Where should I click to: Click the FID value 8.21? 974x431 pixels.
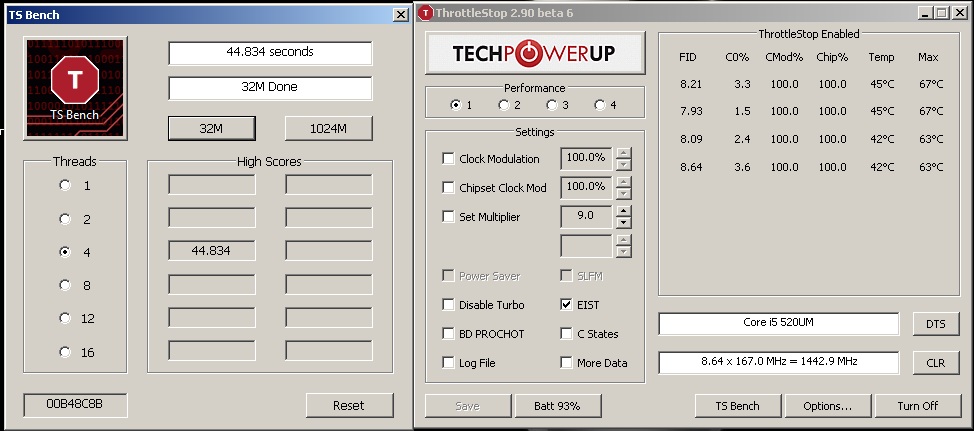(x=691, y=84)
